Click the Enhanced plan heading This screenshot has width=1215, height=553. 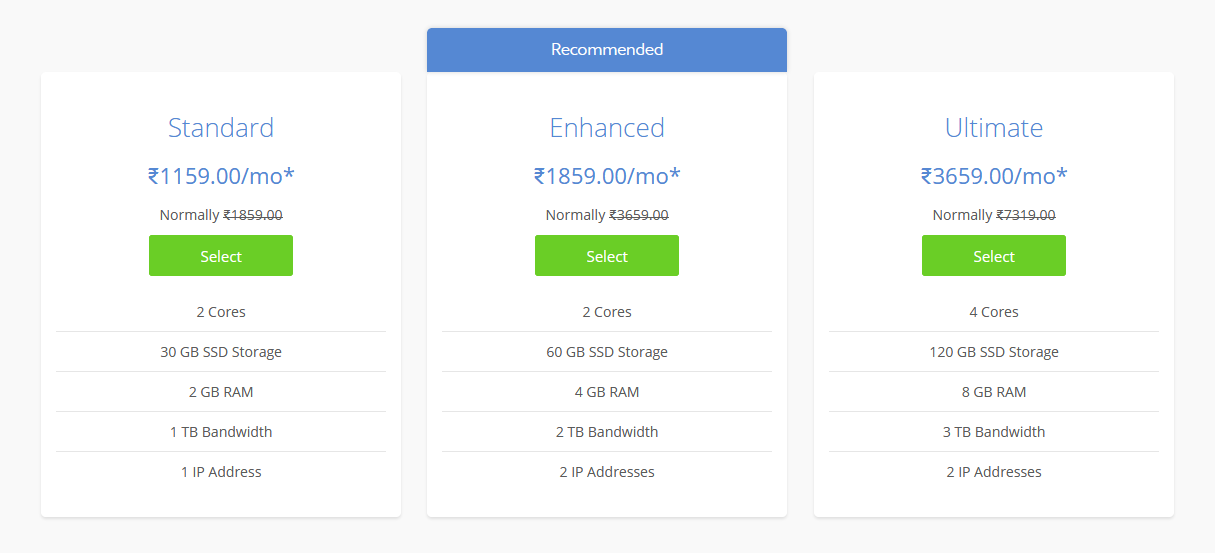(x=607, y=128)
